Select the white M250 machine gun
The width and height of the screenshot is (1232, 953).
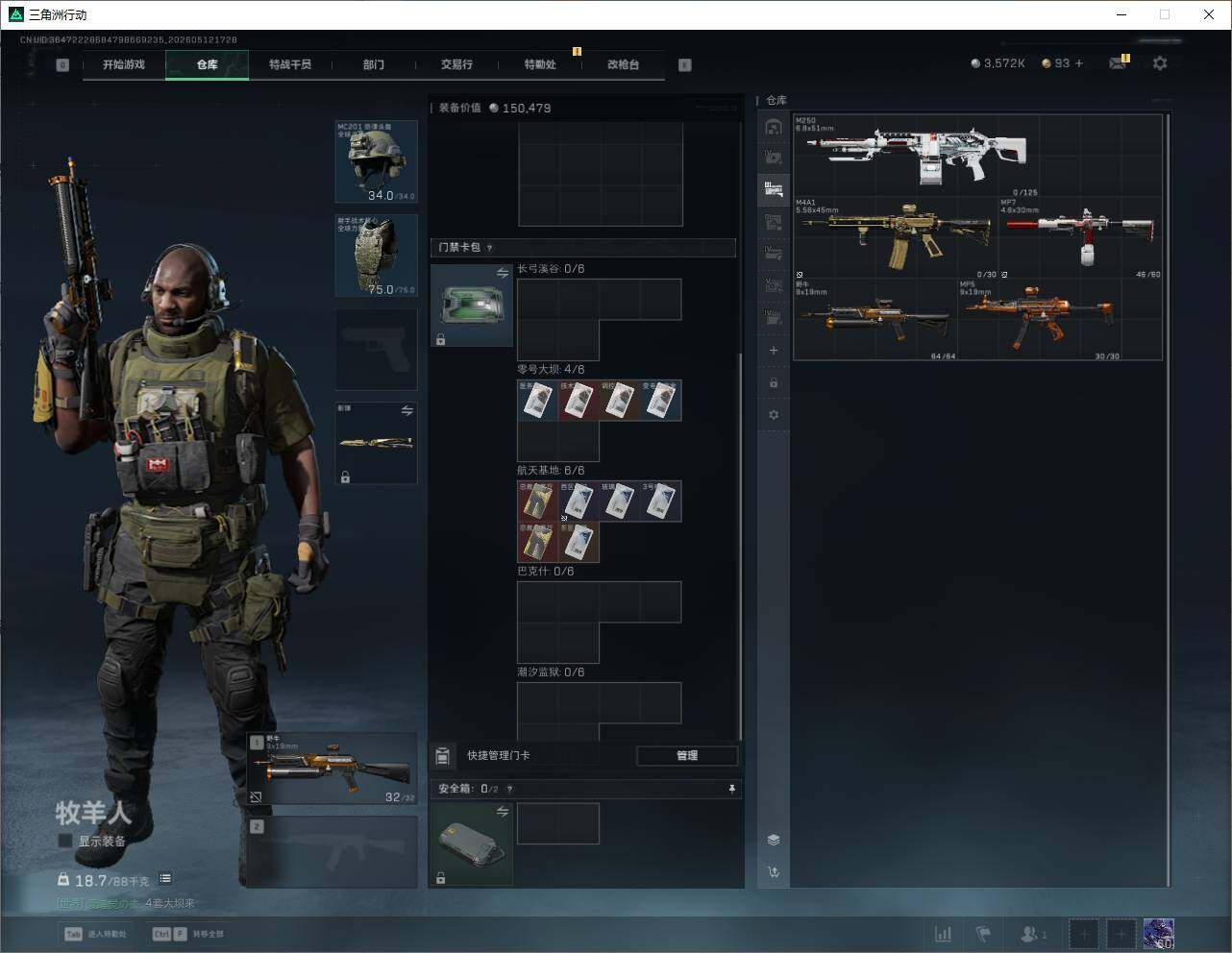click(x=917, y=156)
